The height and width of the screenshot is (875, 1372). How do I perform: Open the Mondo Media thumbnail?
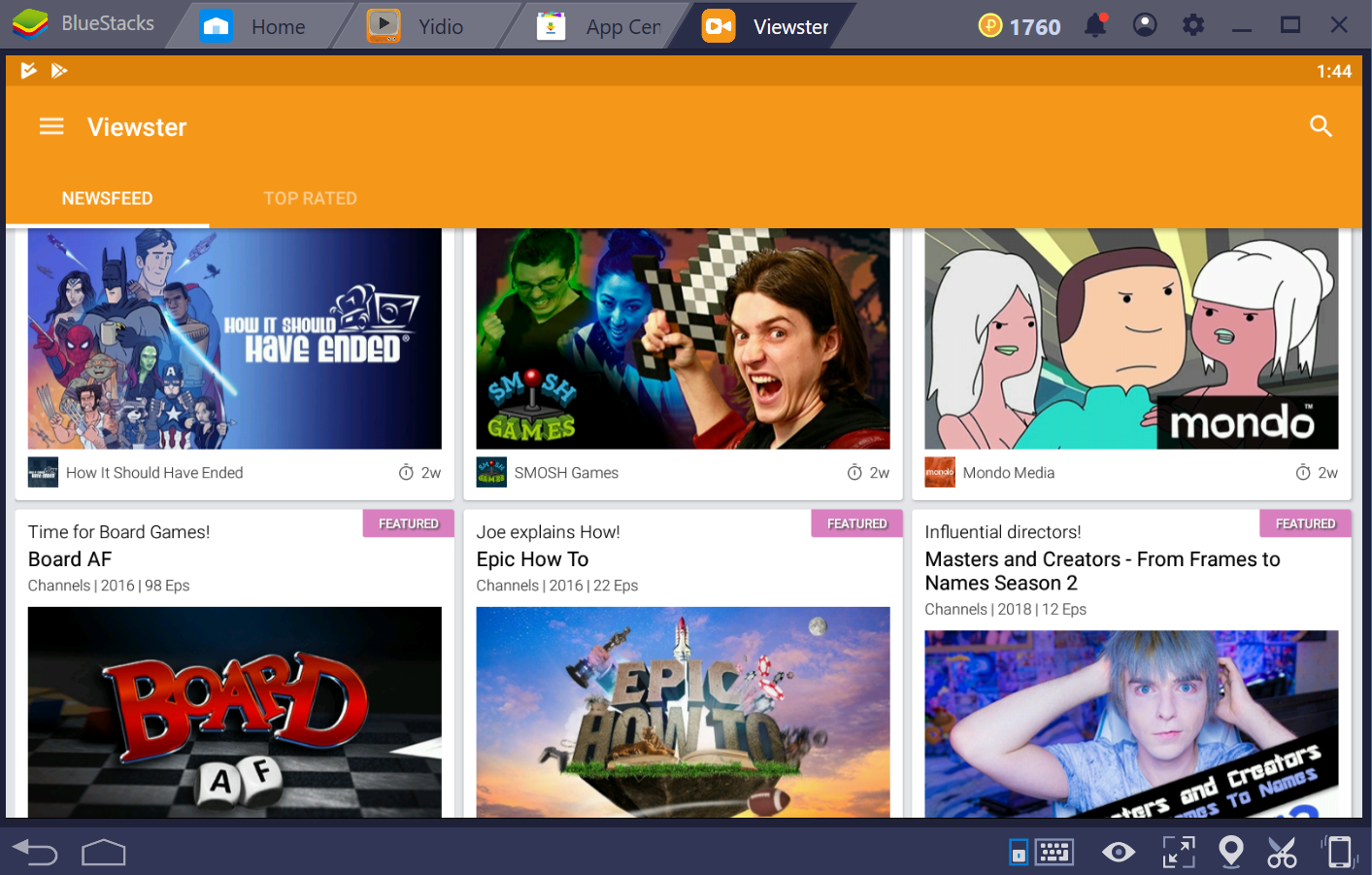point(1131,339)
